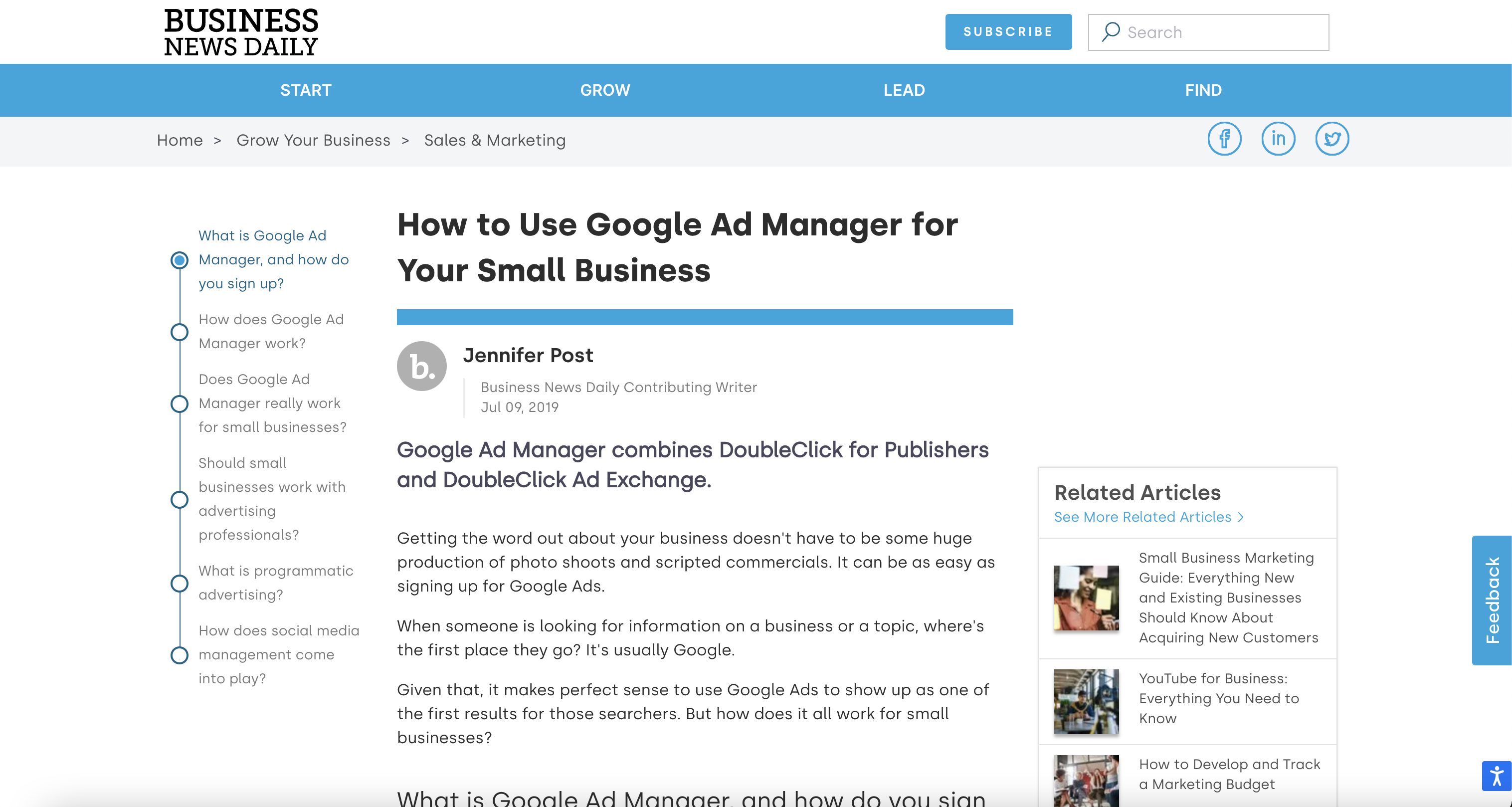
Task: Open Marketing Budget article thumbnail
Action: click(1087, 781)
